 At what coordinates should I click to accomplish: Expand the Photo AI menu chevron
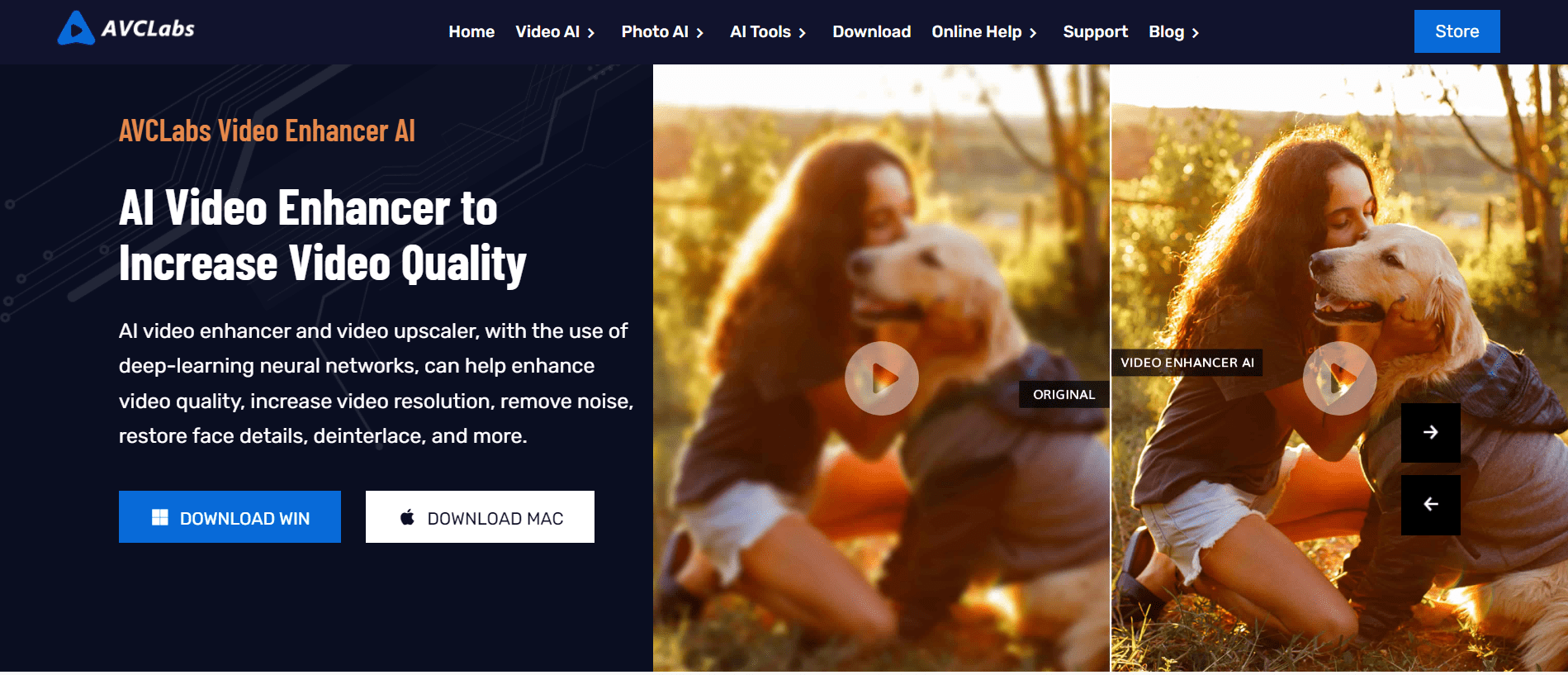pyautogui.click(x=700, y=33)
